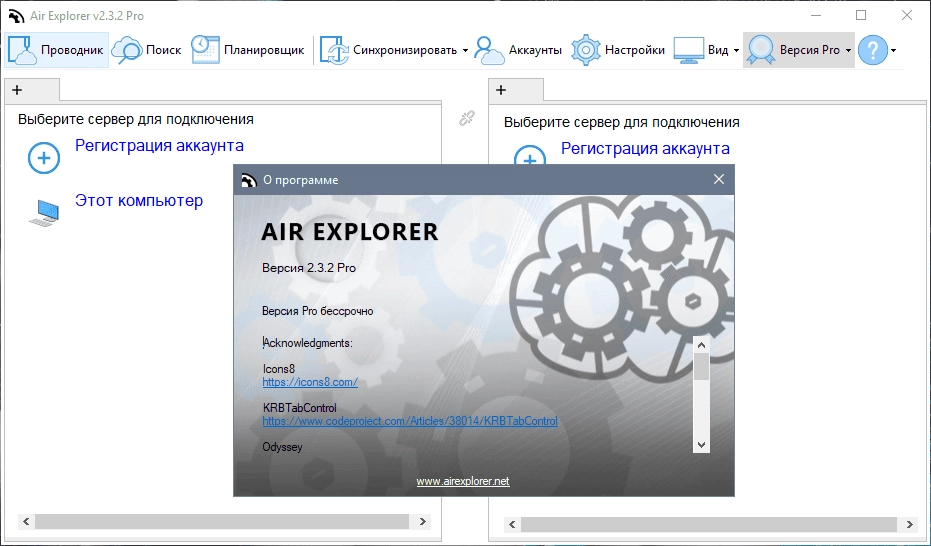
Task: Click the Синхронизировать sync button
Action: tap(389, 50)
